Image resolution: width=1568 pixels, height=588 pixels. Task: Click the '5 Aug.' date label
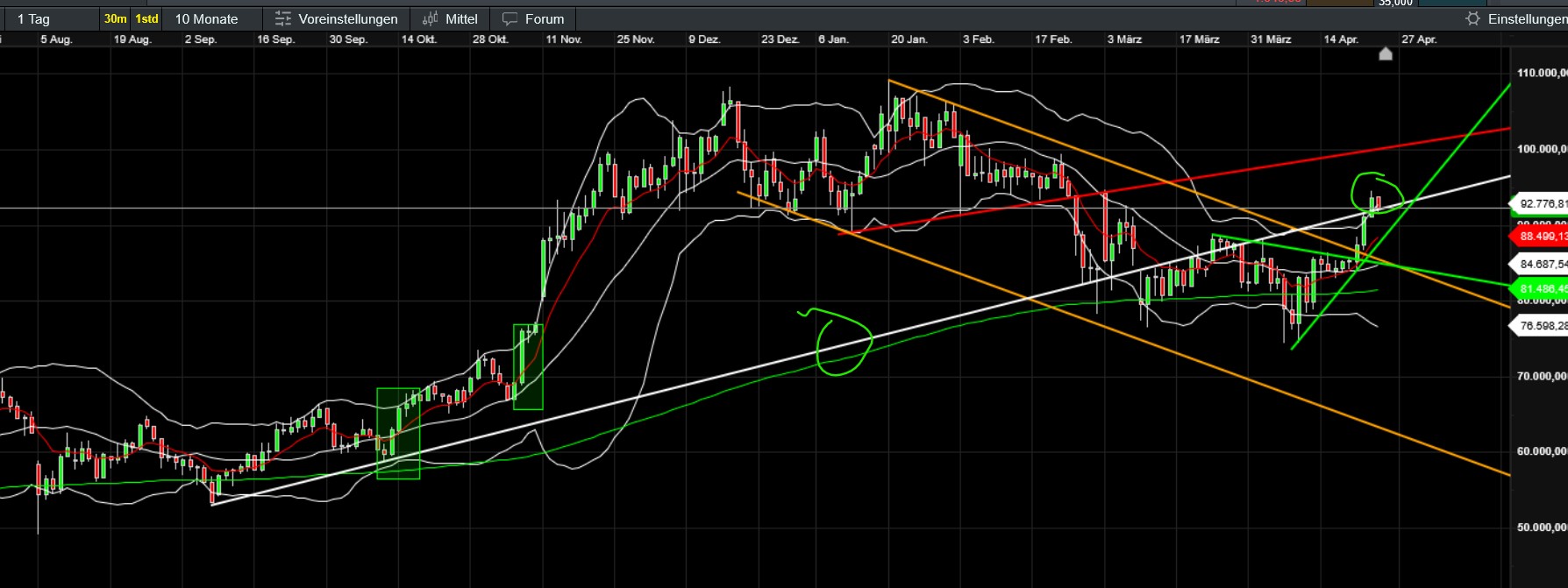(56, 39)
